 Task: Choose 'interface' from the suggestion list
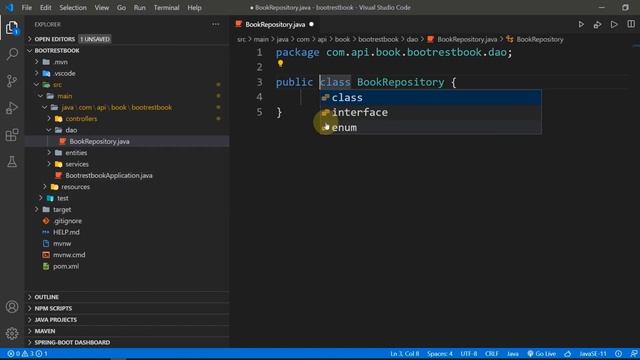(431, 112)
